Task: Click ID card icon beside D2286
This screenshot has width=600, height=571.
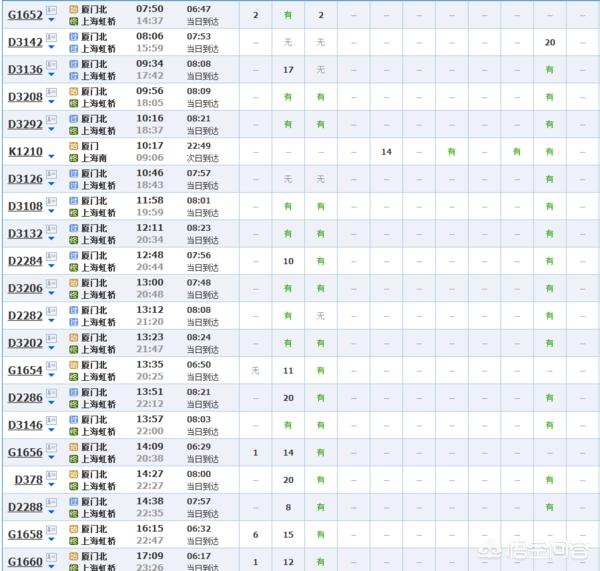Action: click(51, 392)
